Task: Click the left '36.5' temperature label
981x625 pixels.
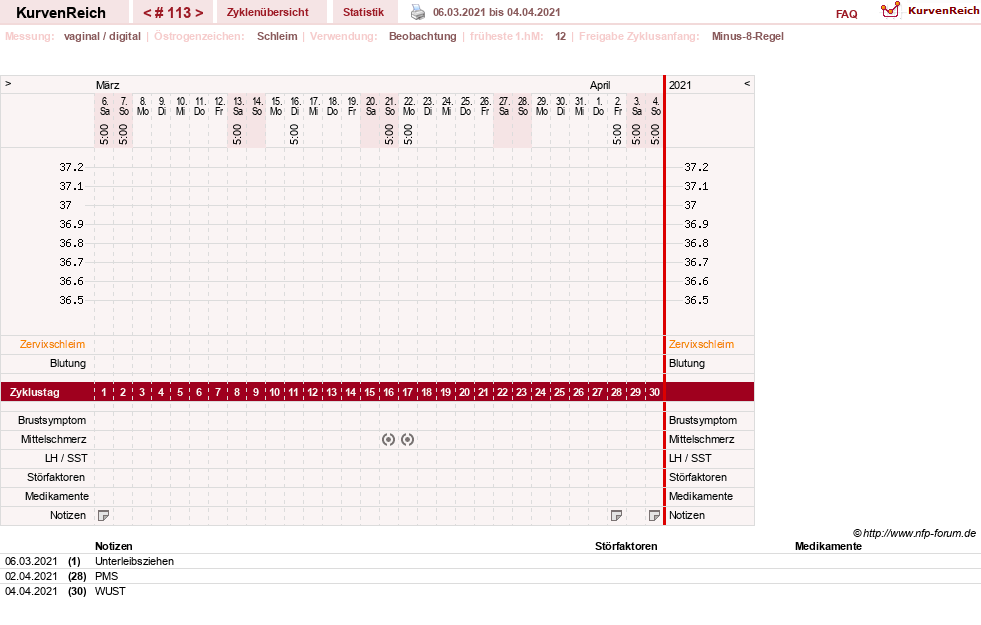Action: pos(71,300)
